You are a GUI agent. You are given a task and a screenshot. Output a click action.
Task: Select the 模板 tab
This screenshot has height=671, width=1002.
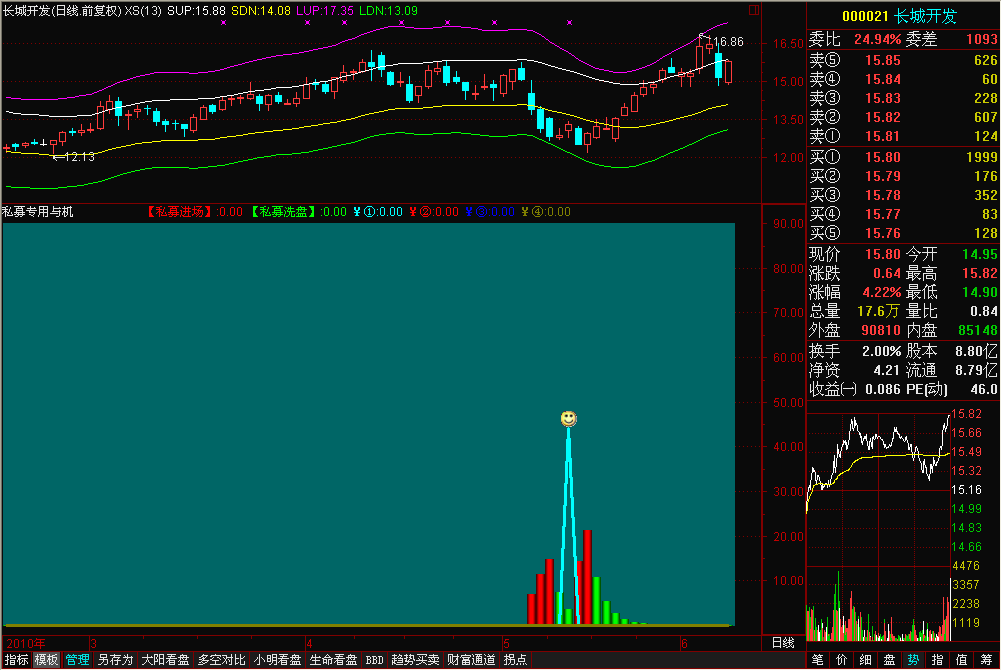coord(46,659)
